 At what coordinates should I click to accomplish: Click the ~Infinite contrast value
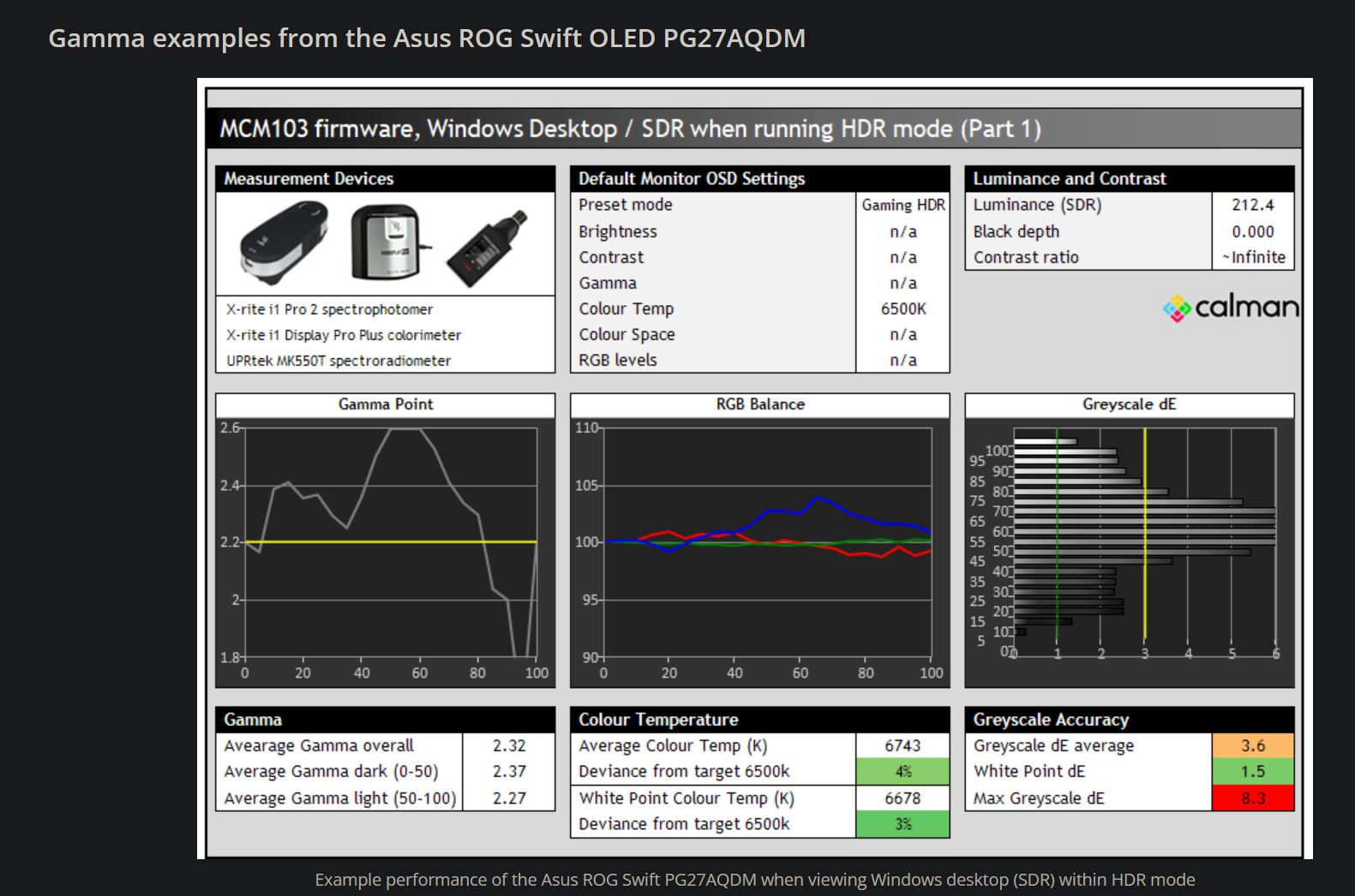tap(1254, 257)
